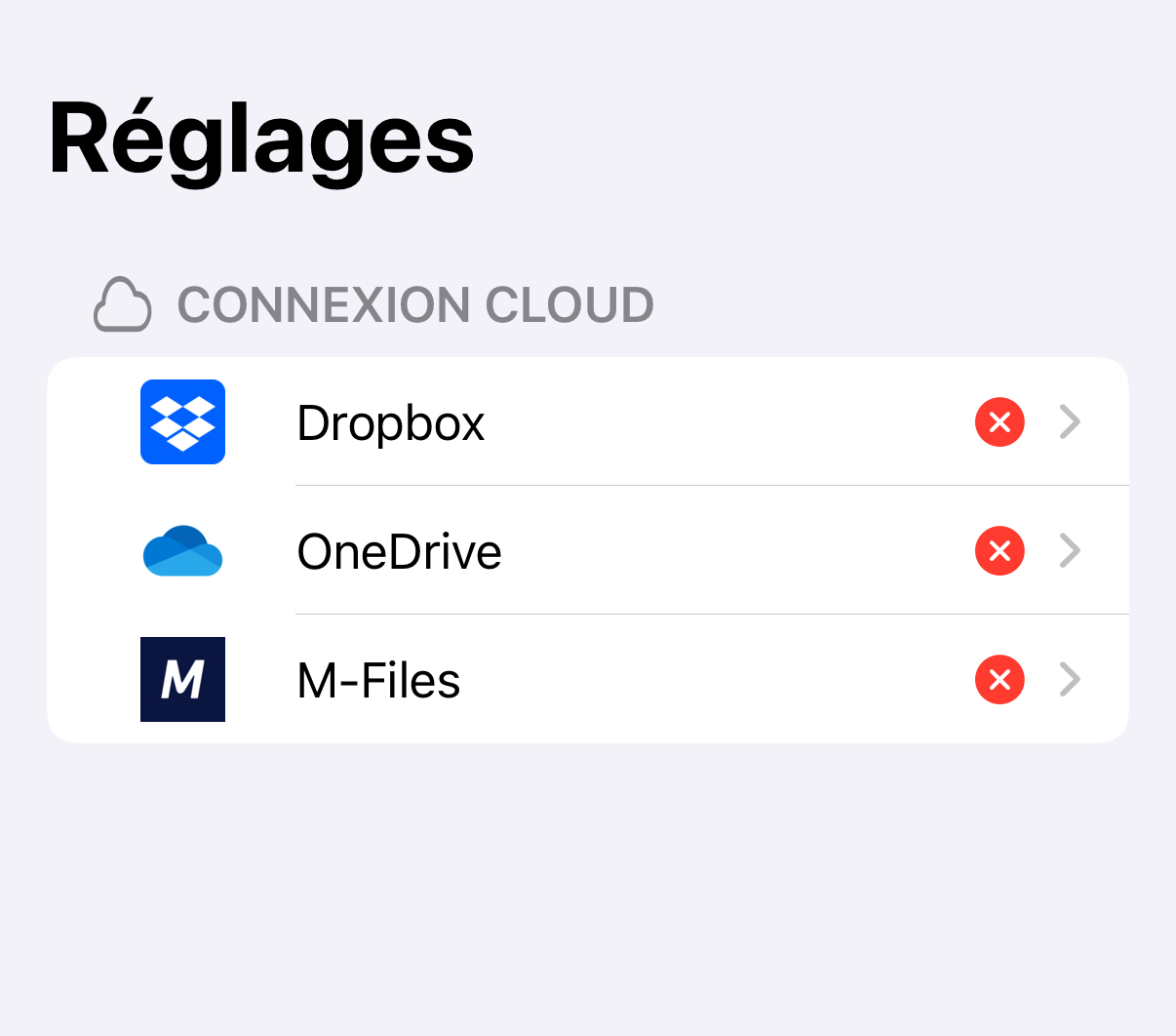Open M-Files details via its chevron
Image resolution: width=1176 pixels, height=1036 pixels.
click(1070, 680)
